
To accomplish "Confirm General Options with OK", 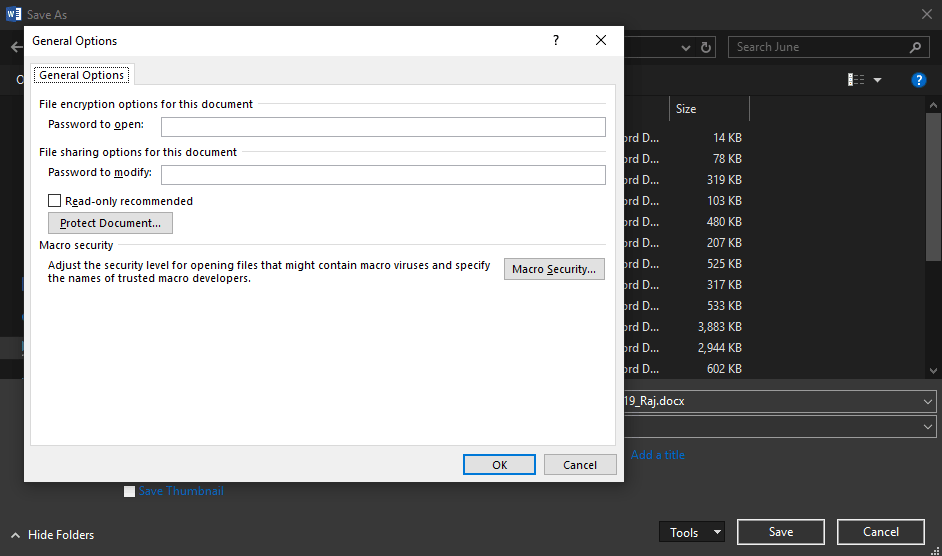I will (499, 465).
